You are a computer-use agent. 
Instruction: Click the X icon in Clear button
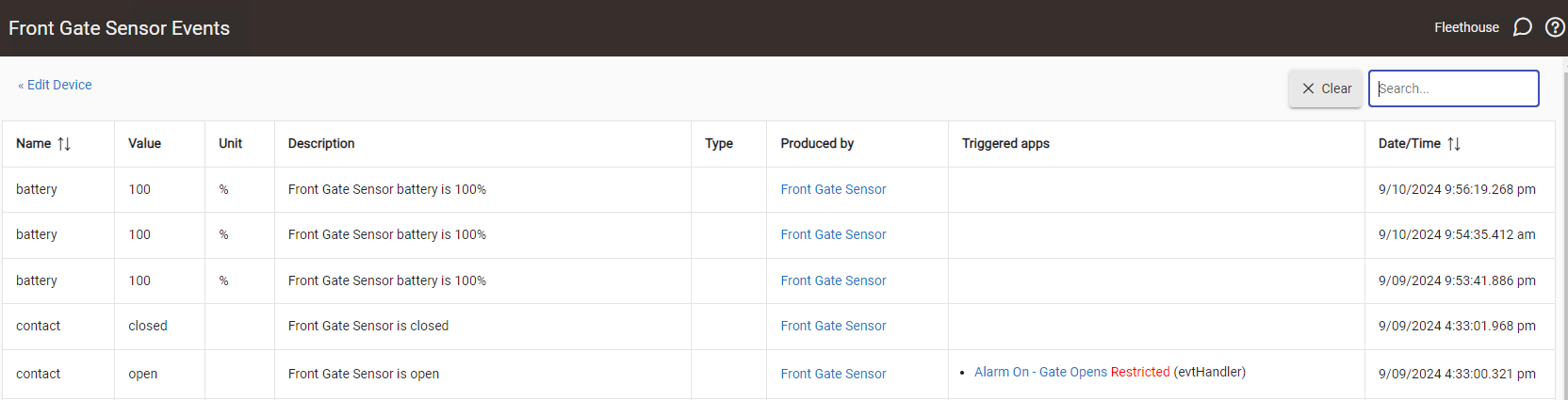click(1308, 88)
